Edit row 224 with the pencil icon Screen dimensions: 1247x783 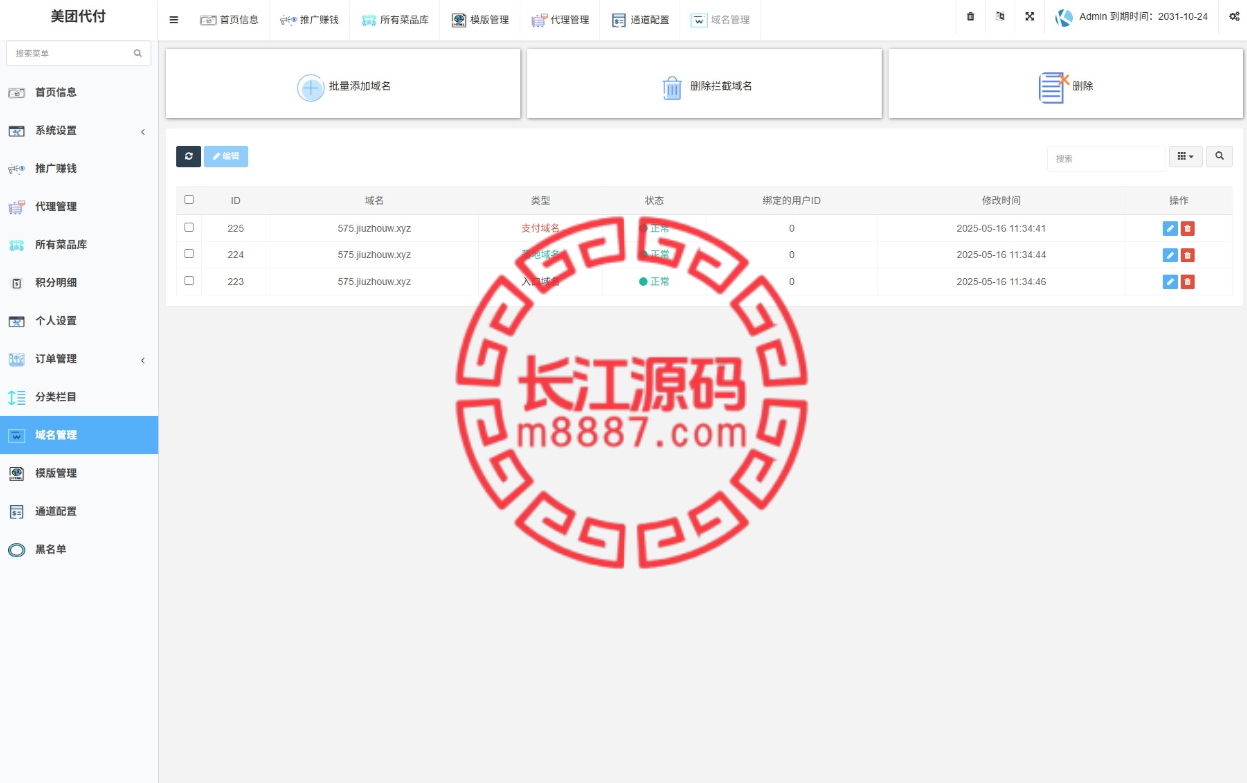(1170, 255)
